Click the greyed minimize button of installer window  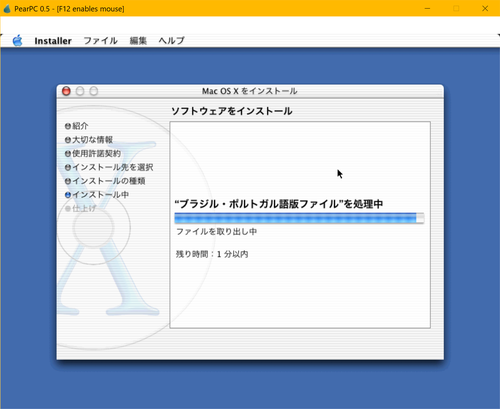click(x=80, y=91)
